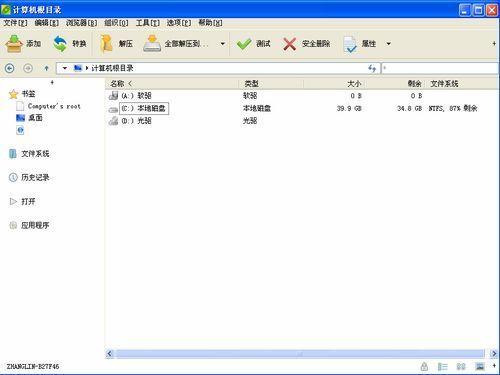This screenshot has width=500, height=375.
Task: Click the 解压 (Extract) icon
Action: [106, 44]
